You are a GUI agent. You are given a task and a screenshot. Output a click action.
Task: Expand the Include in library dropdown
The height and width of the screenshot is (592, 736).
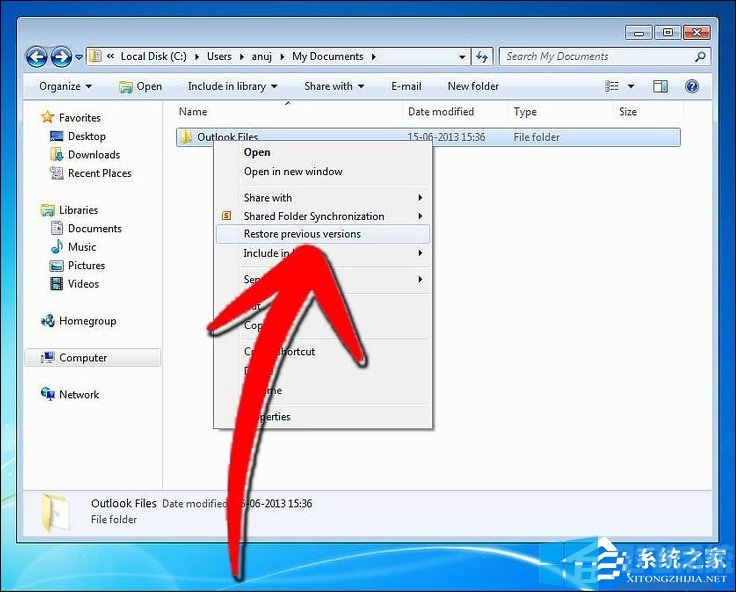[x=232, y=87]
